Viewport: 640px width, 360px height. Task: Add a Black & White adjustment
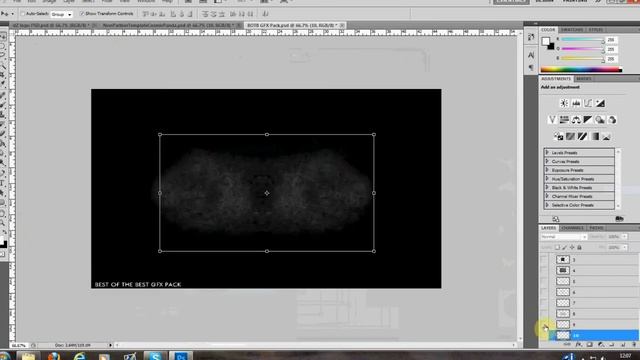588,120
